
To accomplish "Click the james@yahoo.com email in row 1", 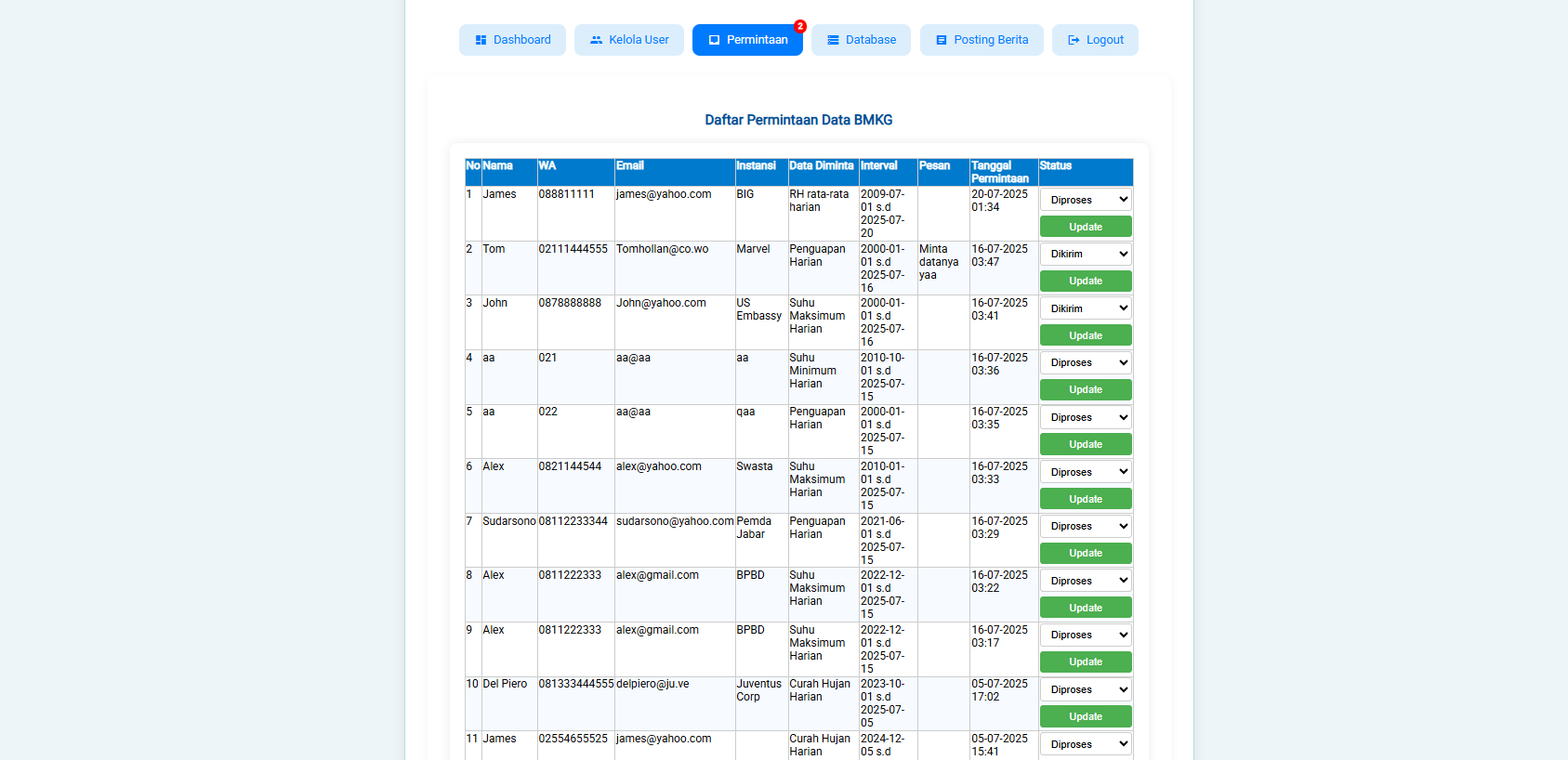I will pos(664,194).
